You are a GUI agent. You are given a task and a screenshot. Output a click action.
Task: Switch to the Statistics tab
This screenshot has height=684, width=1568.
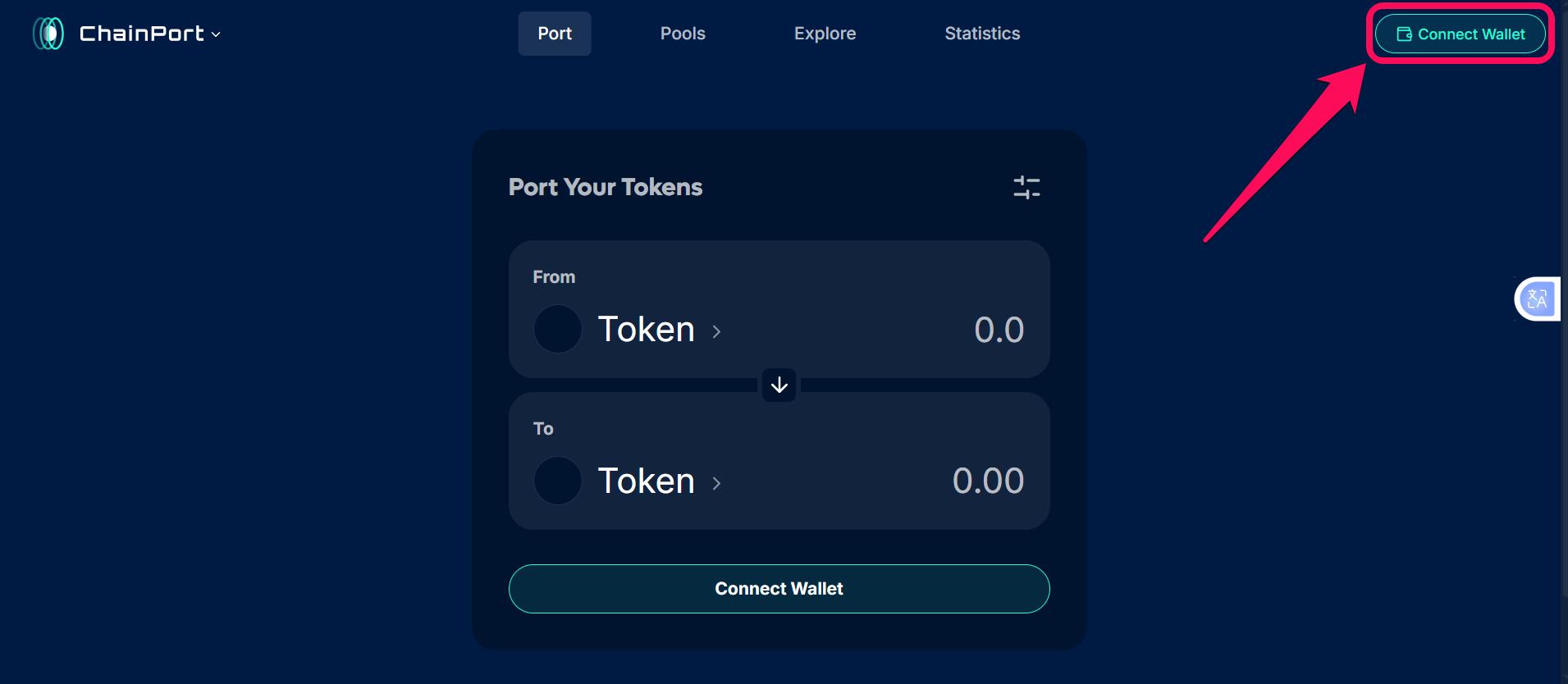(982, 34)
